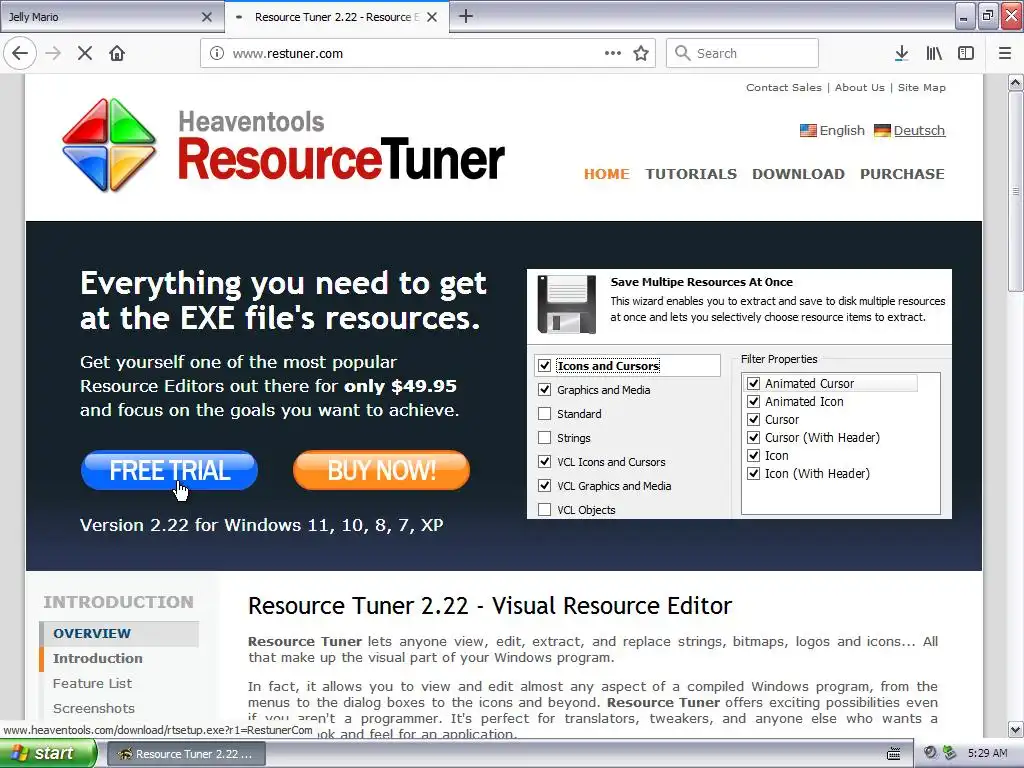
Task: Uncheck Animated Icon filter
Action: pos(754,402)
